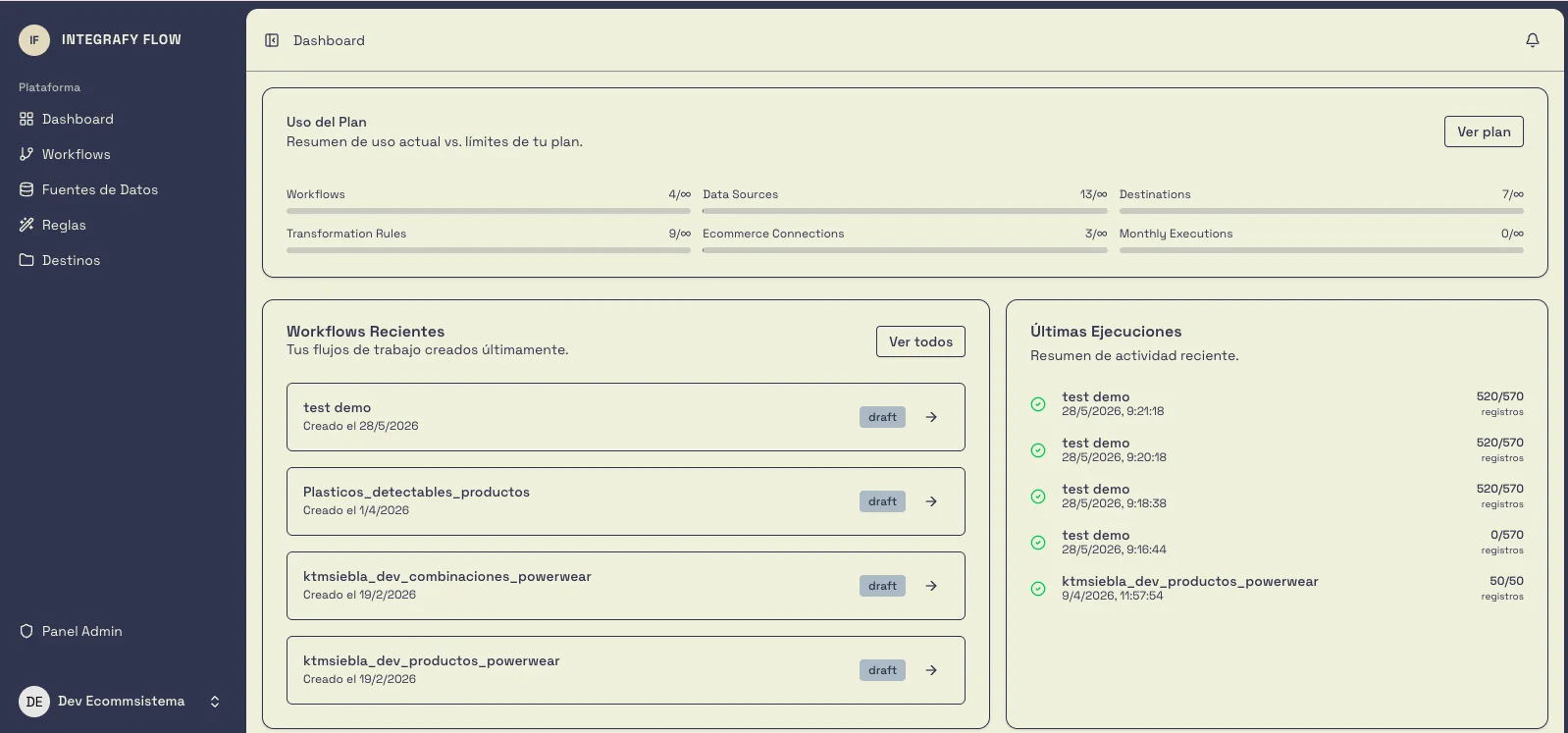Click the IF logo avatar
The width and height of the screenshot is (1568, 733).
click(34, 40)
